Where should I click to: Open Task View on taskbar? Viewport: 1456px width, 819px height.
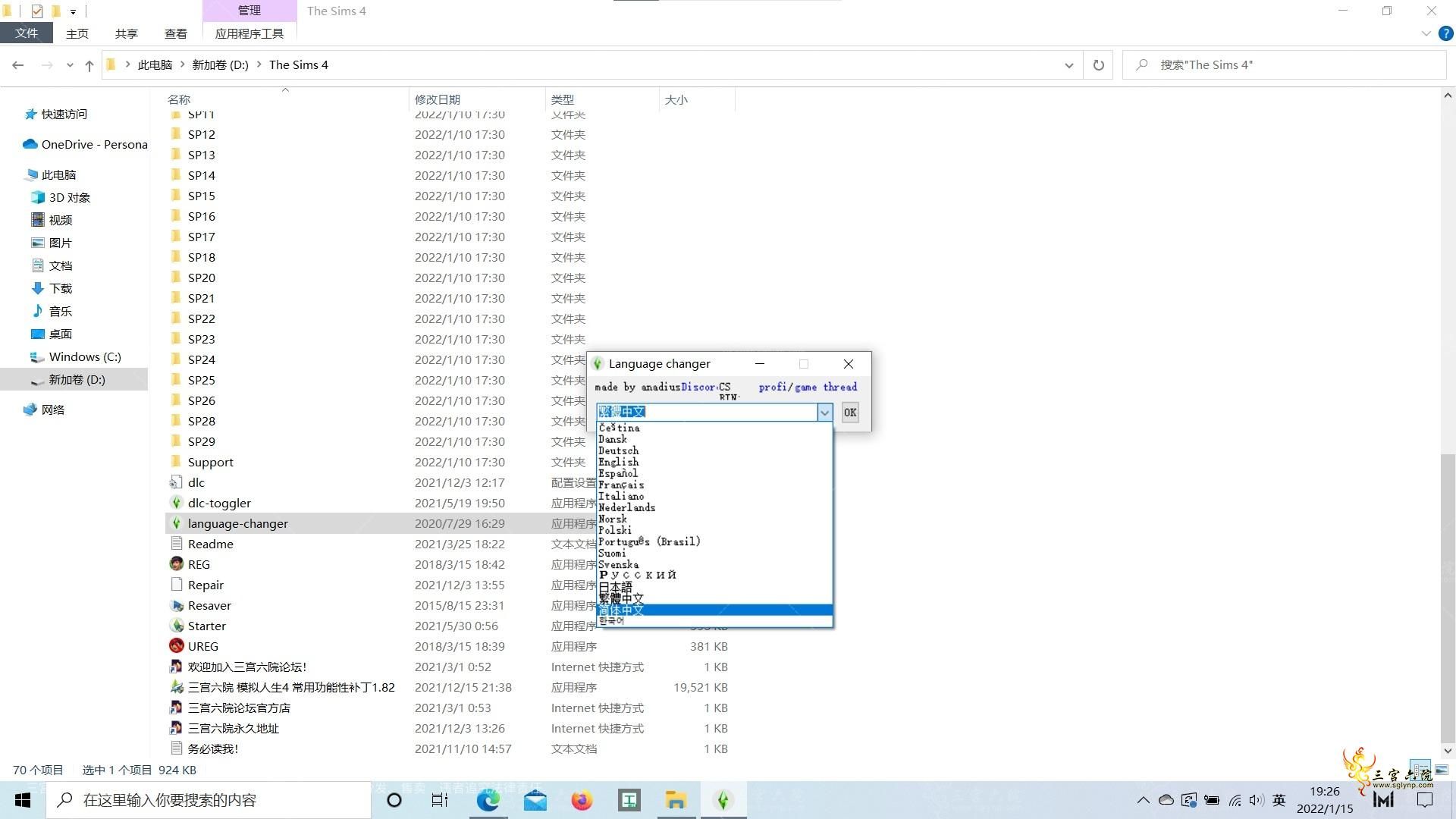point(440,800)
